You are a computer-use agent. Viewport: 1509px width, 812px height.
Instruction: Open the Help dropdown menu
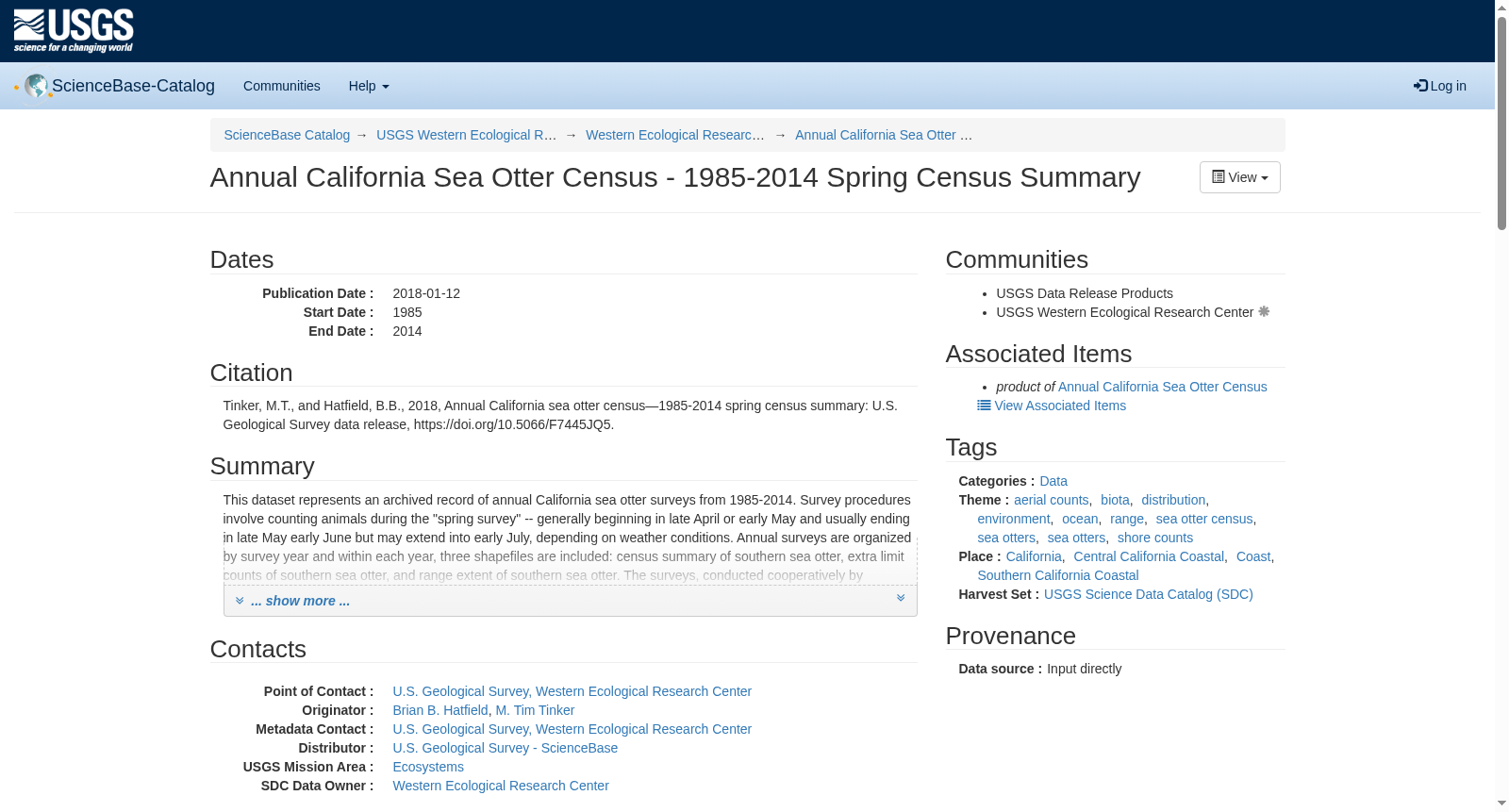369,86
